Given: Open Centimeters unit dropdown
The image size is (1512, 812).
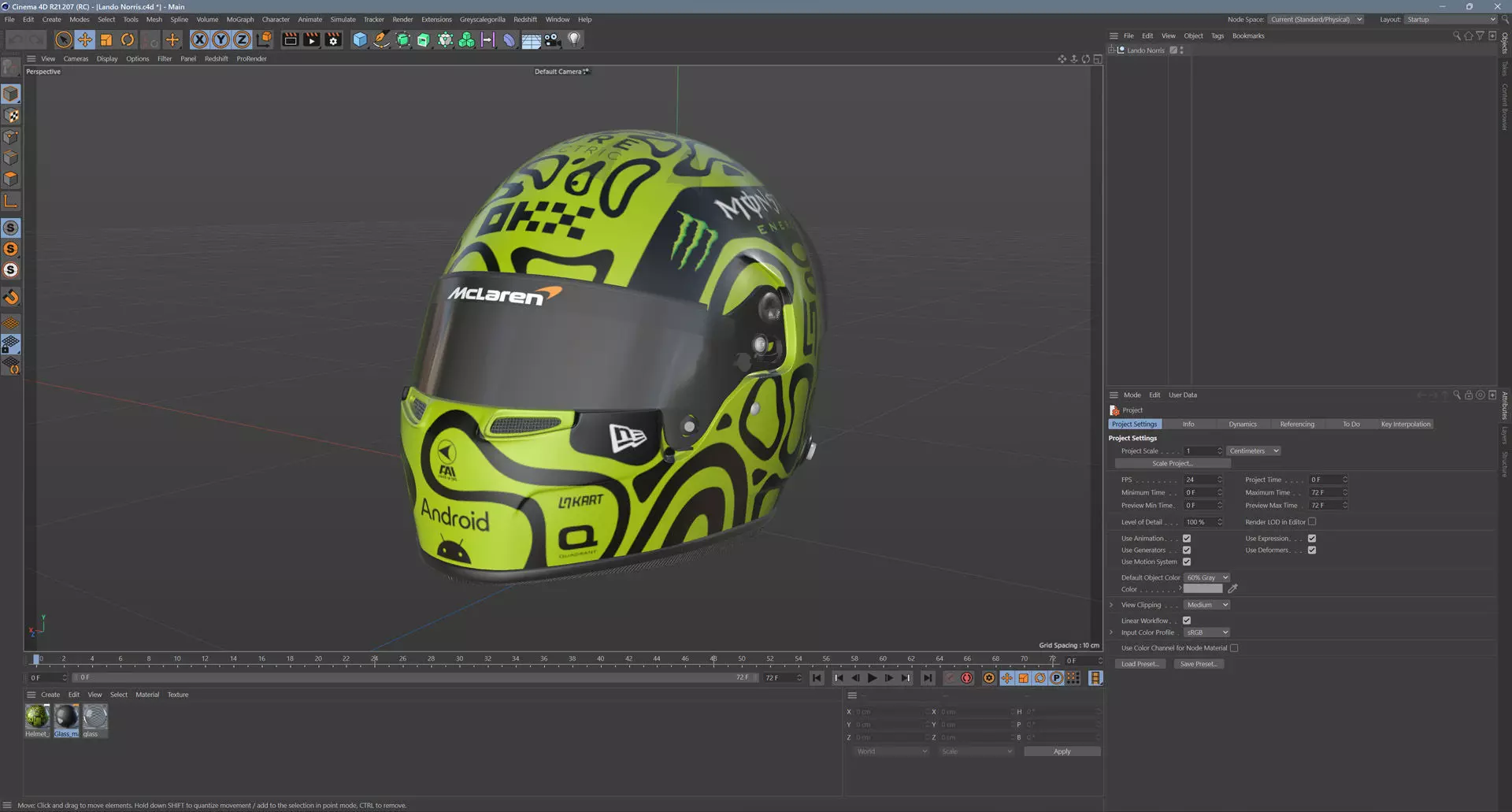Looking at the screenshot, I should coord(1254,451).
